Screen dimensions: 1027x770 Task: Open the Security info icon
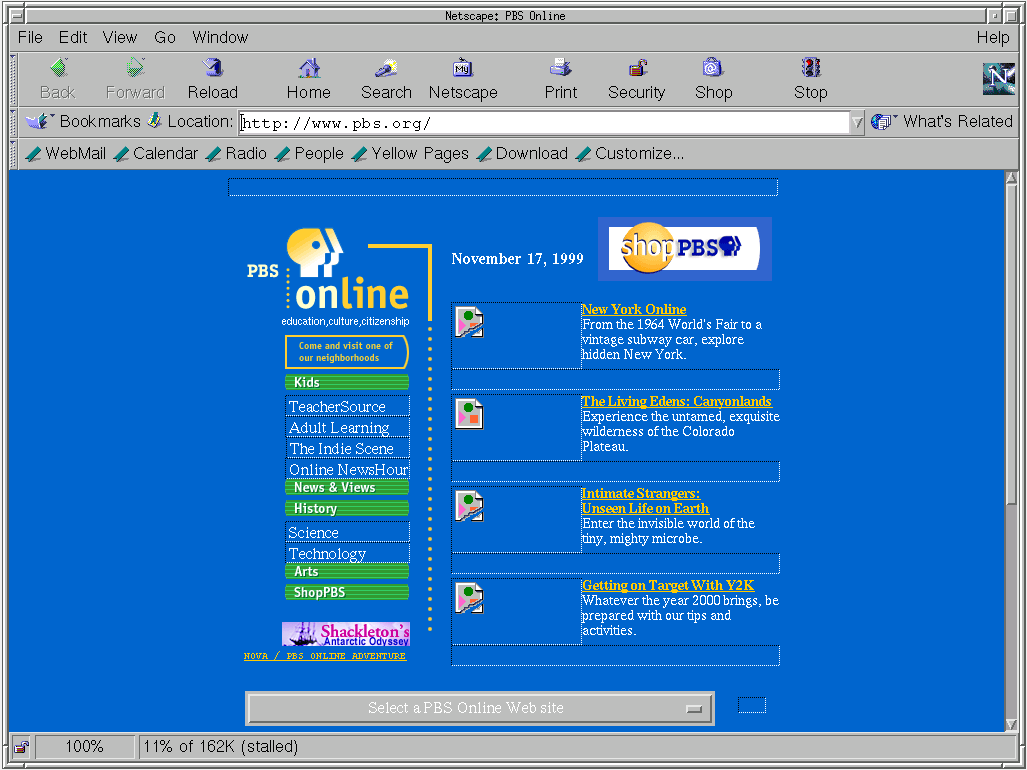636,69
